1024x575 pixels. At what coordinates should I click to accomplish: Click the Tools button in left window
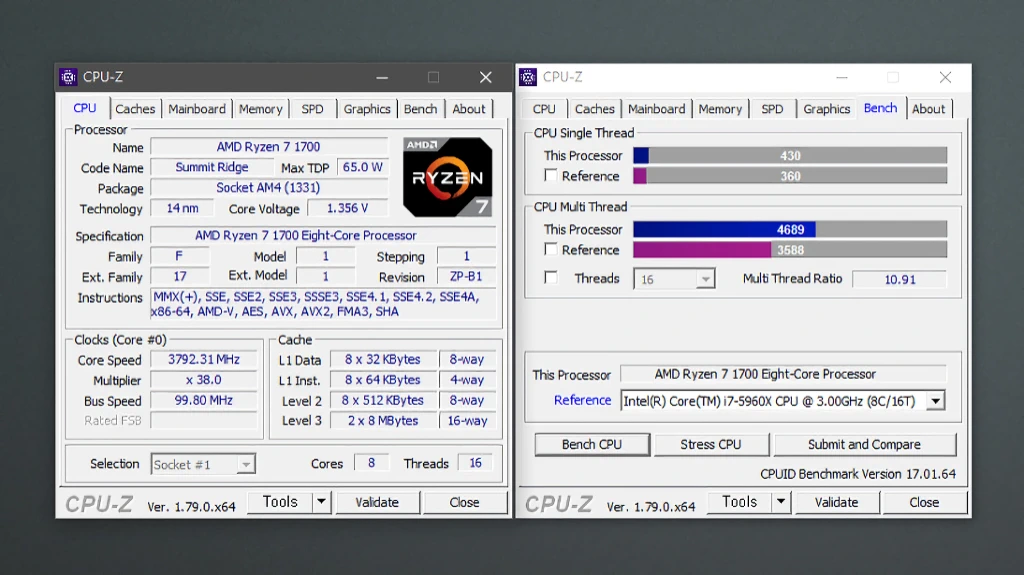coord(280,502)
